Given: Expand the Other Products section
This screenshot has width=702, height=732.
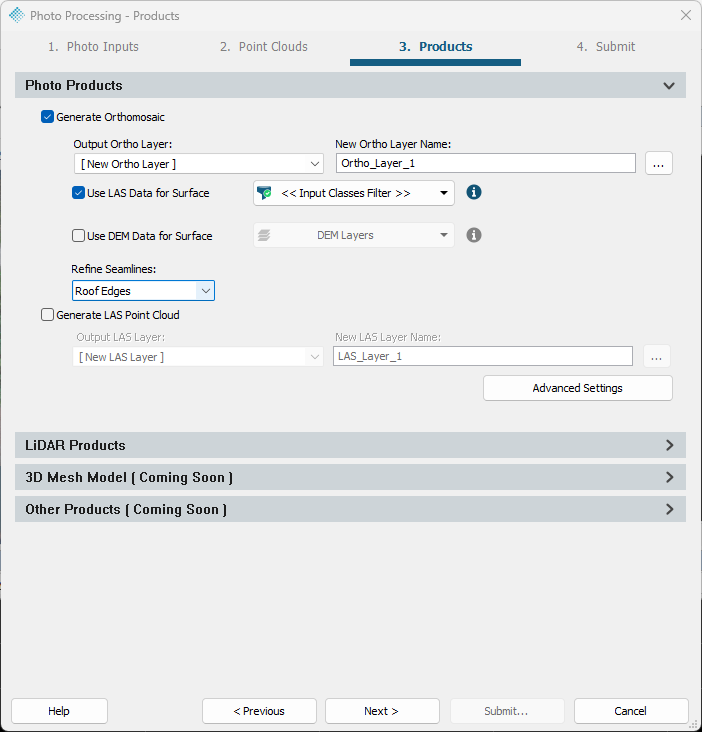Looking at the screenshot, I should pos(350,509).
